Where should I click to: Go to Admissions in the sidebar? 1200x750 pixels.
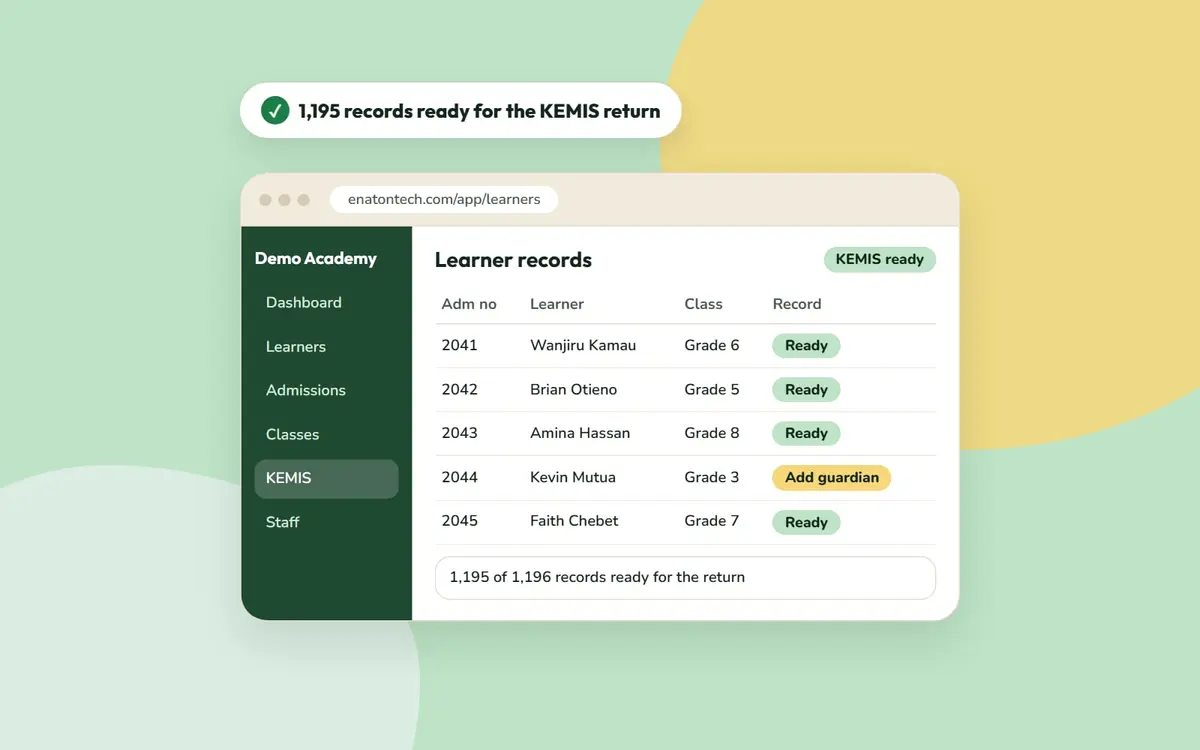(306, 390)
